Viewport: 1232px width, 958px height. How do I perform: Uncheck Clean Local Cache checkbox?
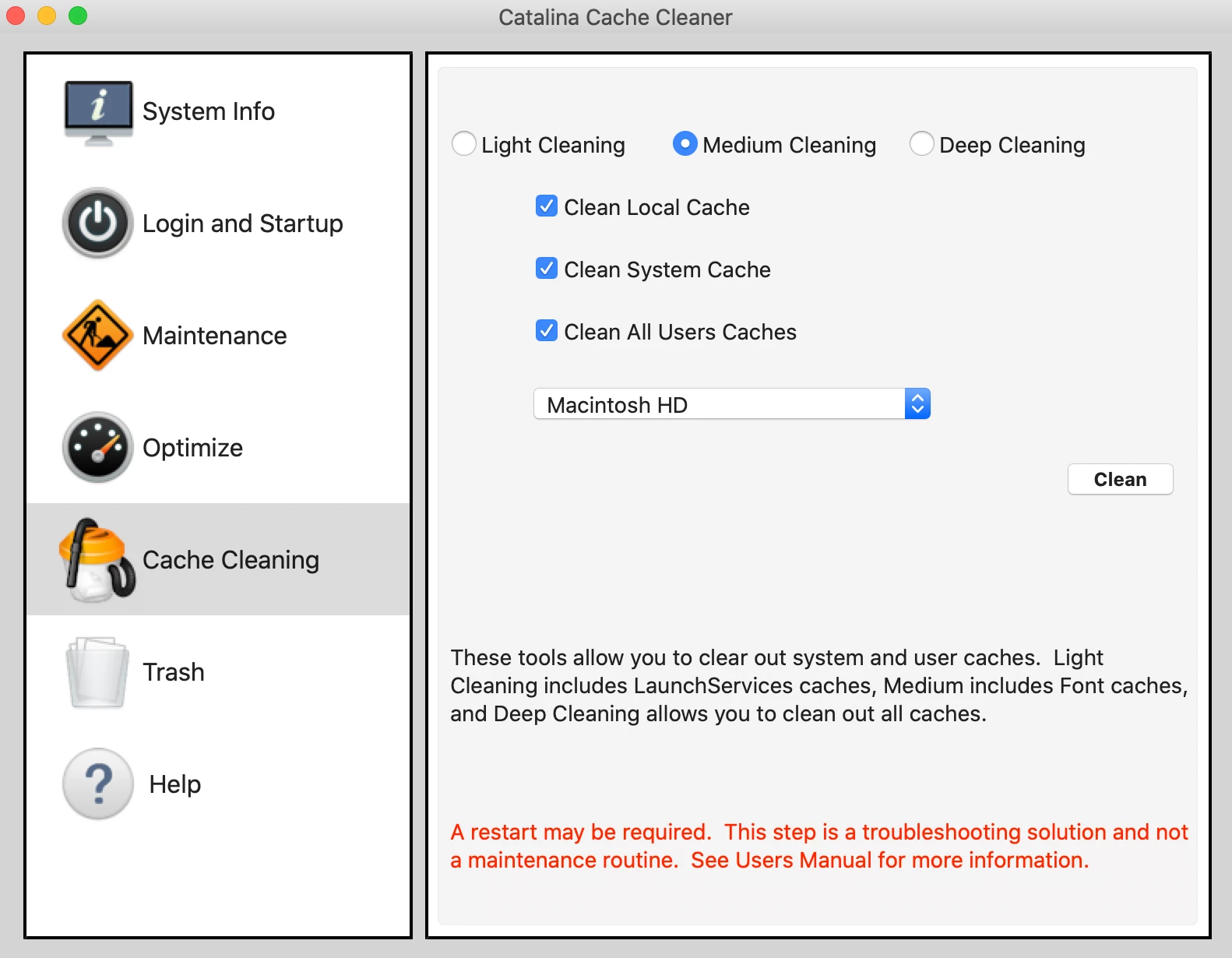tap(547, 206)
